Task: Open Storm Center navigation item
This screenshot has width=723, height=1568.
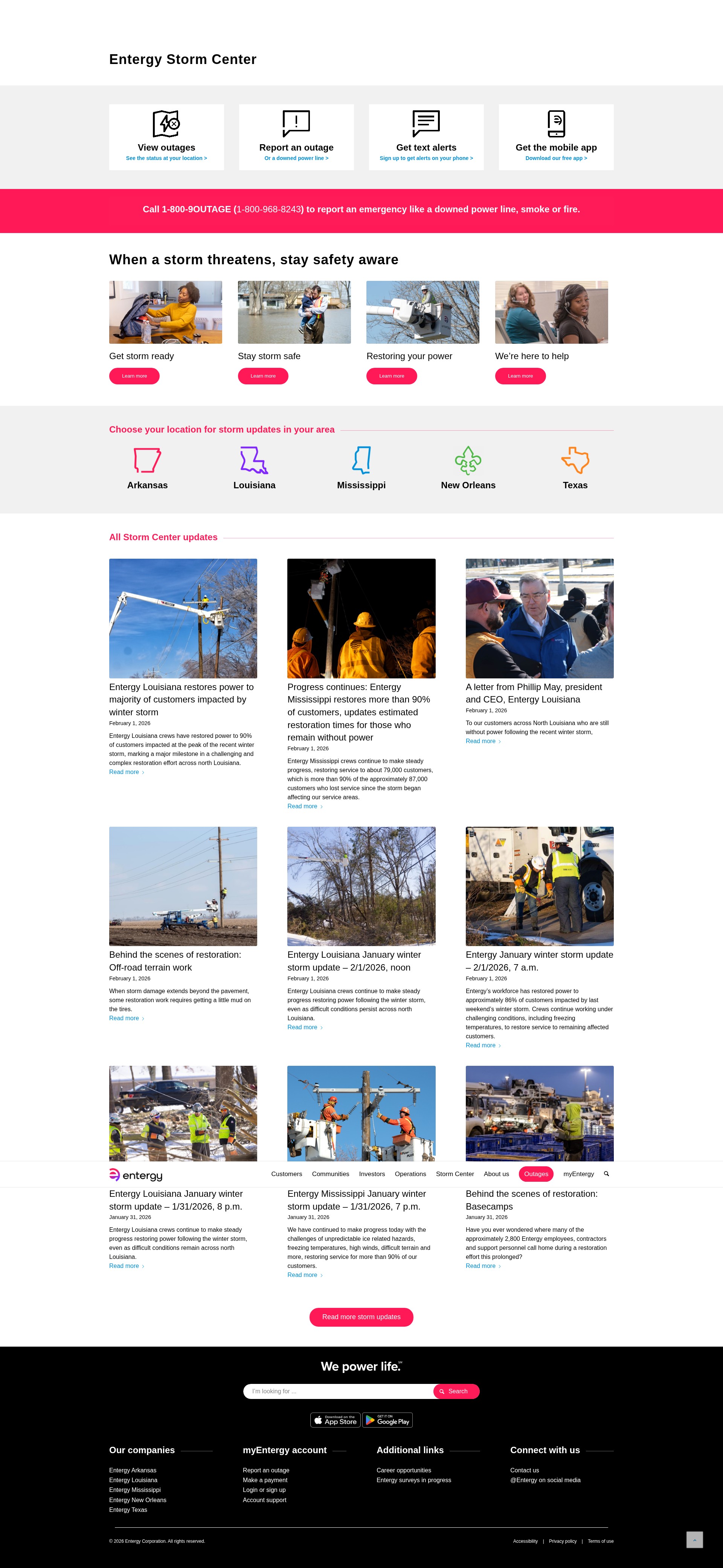Action: pyautogui.click(x=455, y=1173)
